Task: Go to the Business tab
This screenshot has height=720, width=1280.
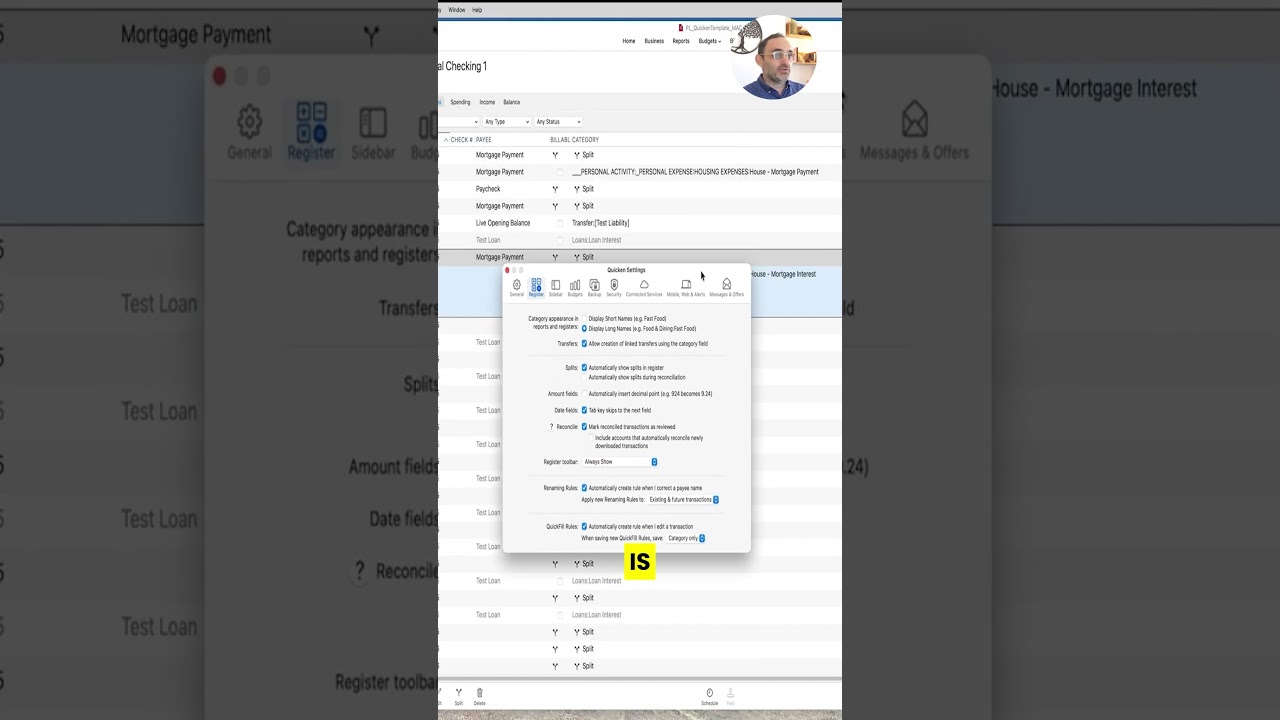Action: tap(654, 41)
